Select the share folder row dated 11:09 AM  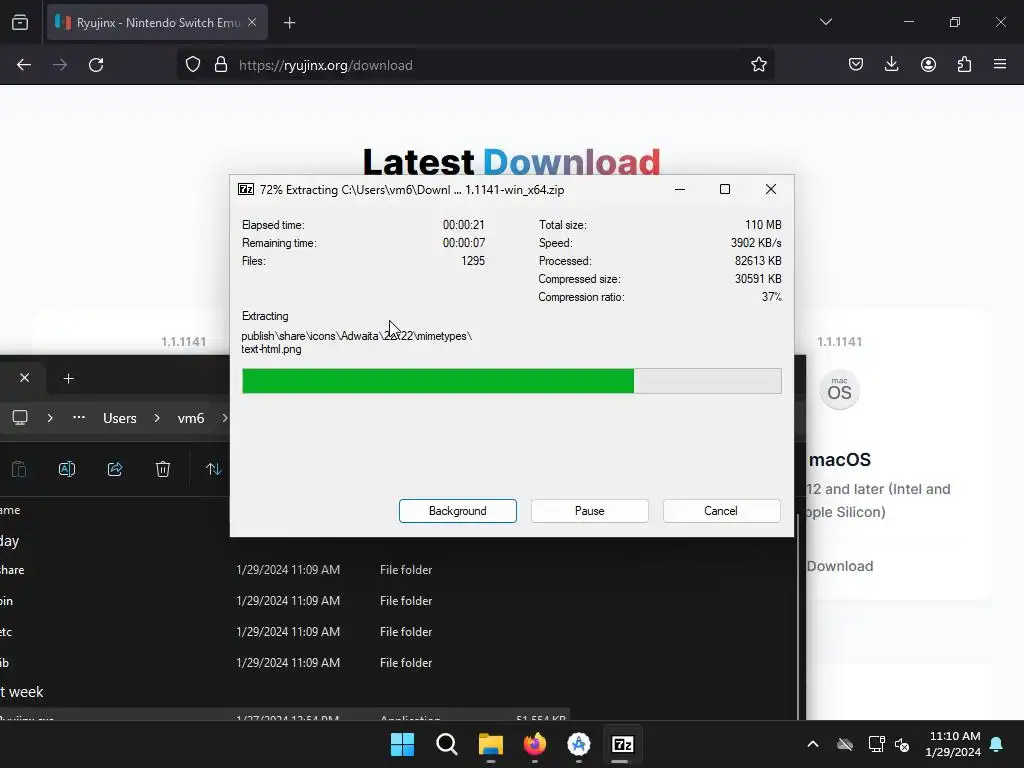click(285, 569)
